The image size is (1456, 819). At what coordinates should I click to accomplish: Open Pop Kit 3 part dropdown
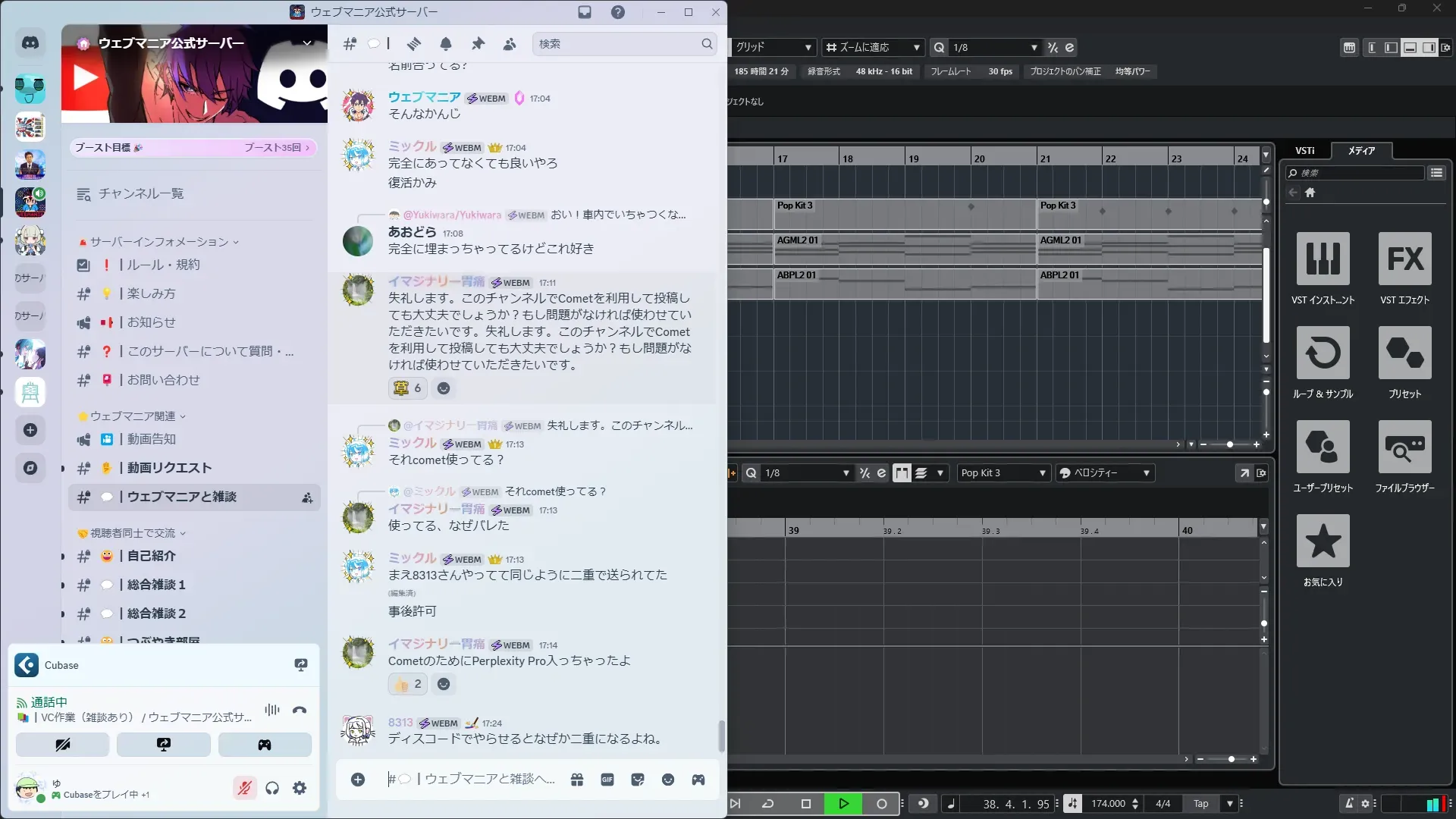(x=1003, y=473)
